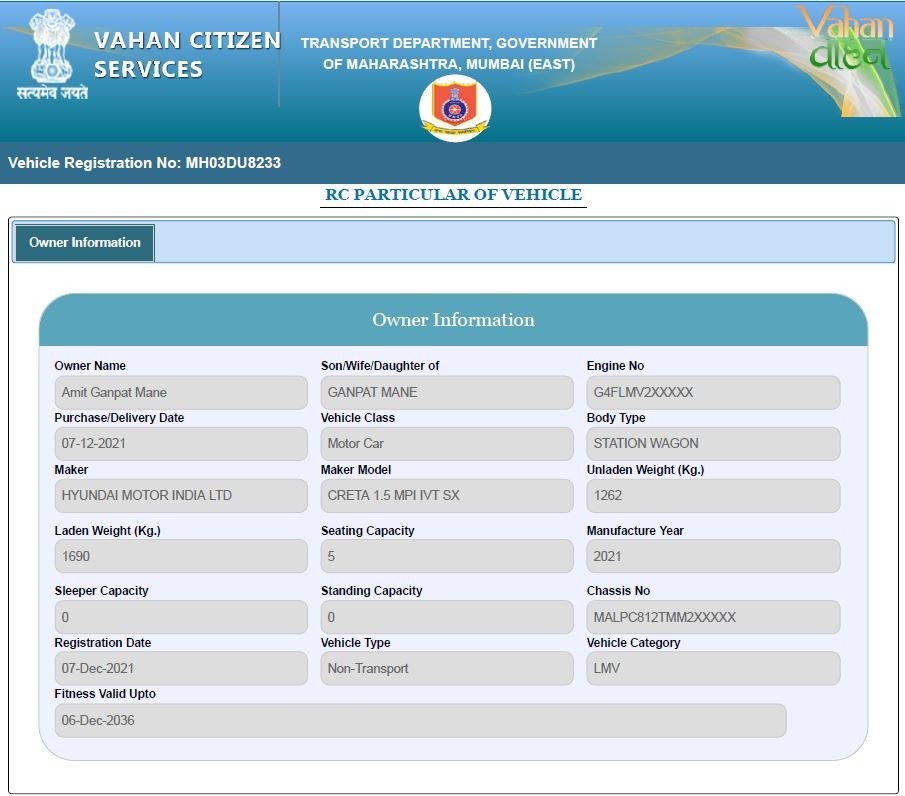This screenshot has width=905, height=796.
Task: Click the Chassis No label
Action: [x=618, y=591]
